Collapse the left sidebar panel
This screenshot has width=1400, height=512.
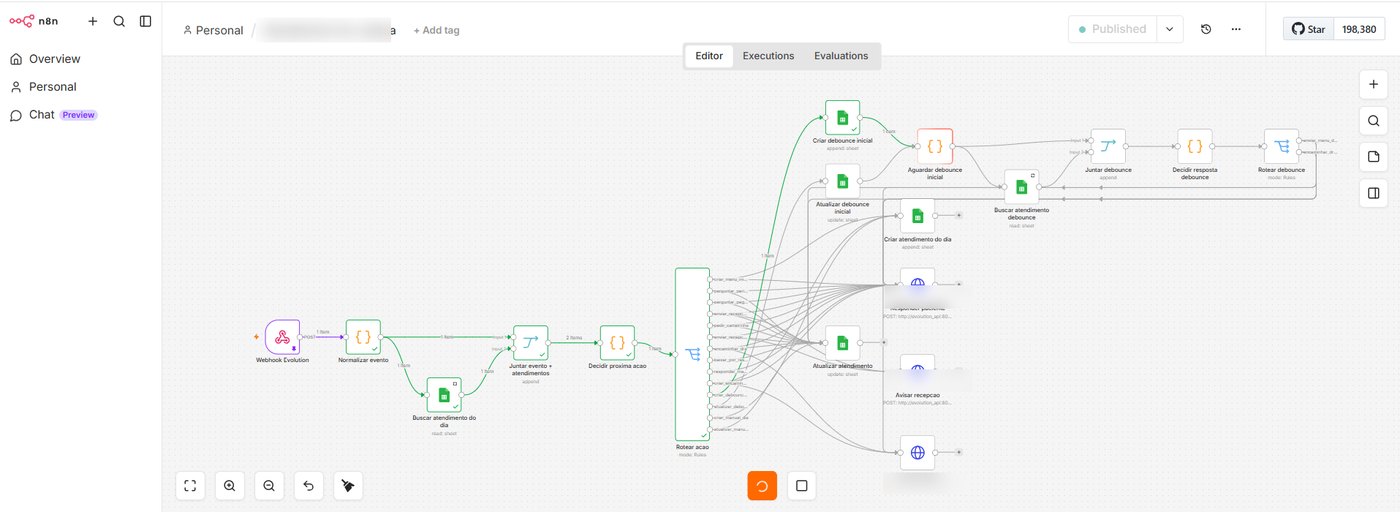146,21
